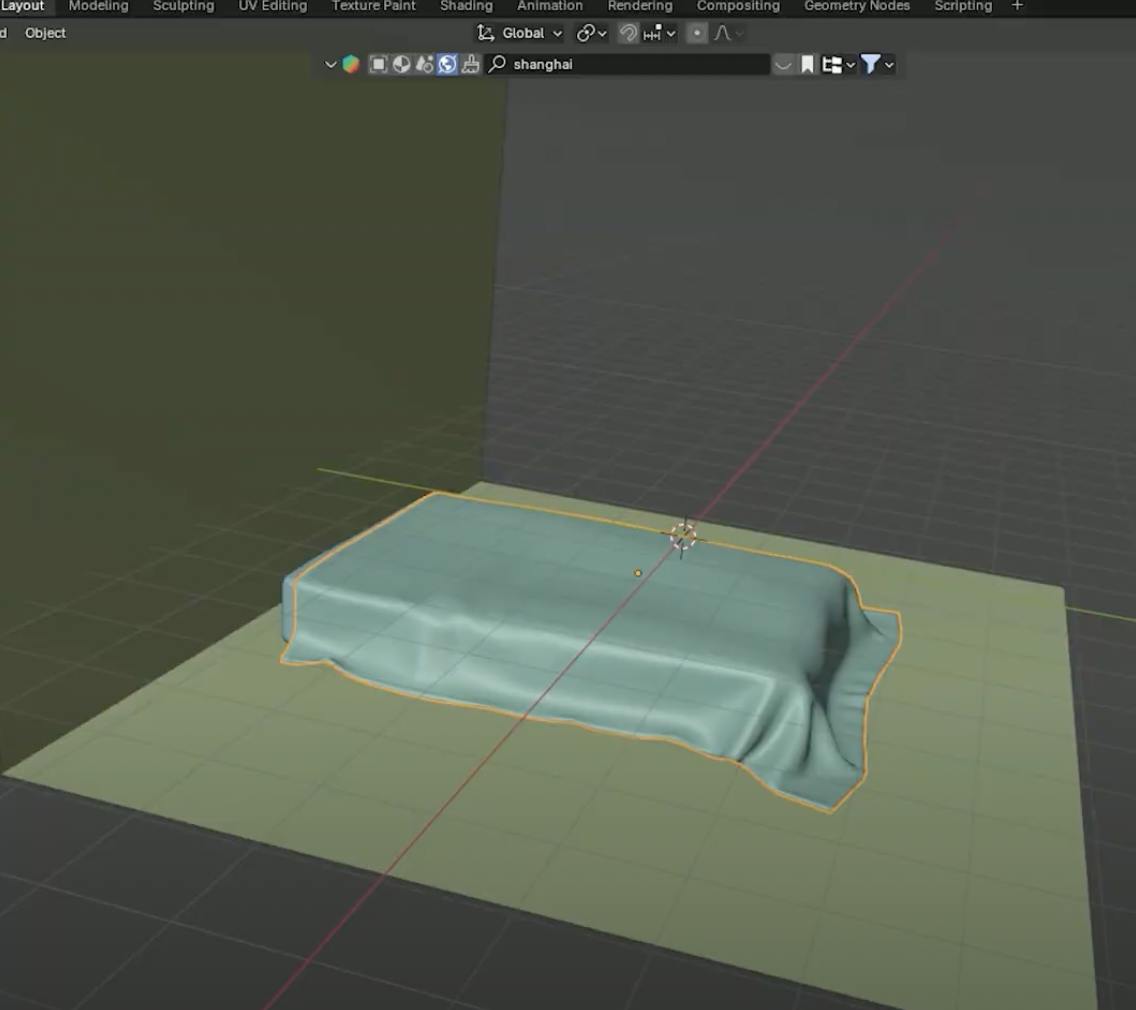Open the Object menu
This screenshot has height=1010, width=1136.
click(45, 33)
